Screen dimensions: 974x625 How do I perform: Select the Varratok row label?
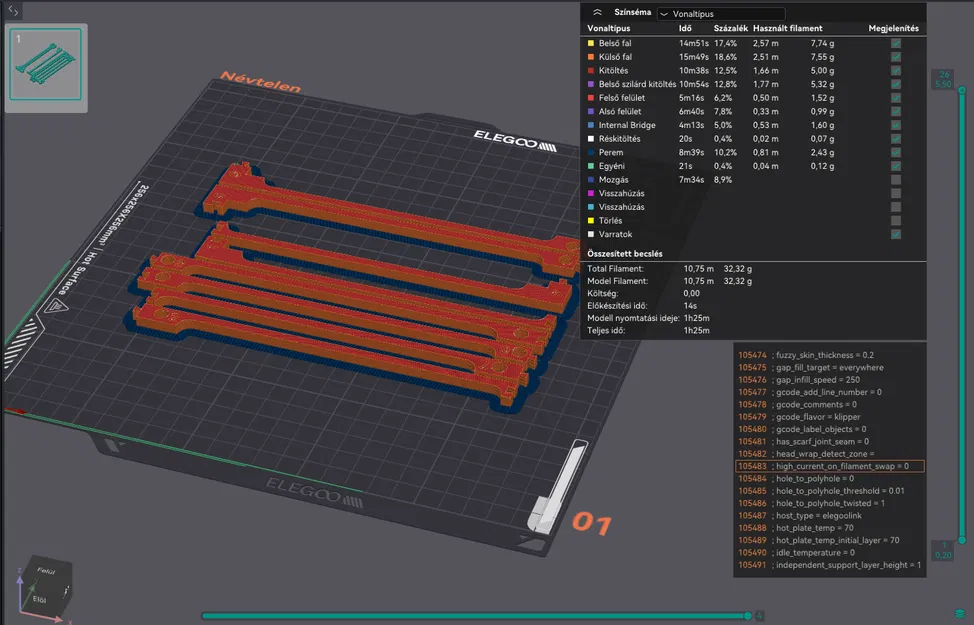616,235
